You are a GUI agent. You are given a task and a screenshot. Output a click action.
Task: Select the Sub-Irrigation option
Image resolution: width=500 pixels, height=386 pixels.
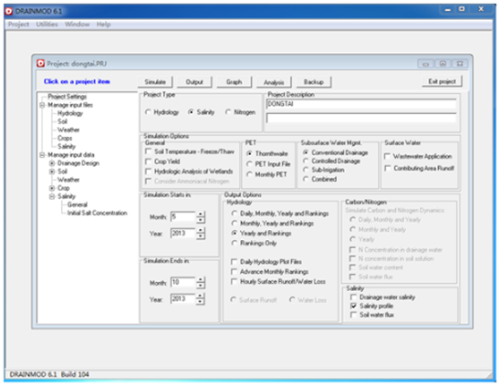click(x=306, y=170)
